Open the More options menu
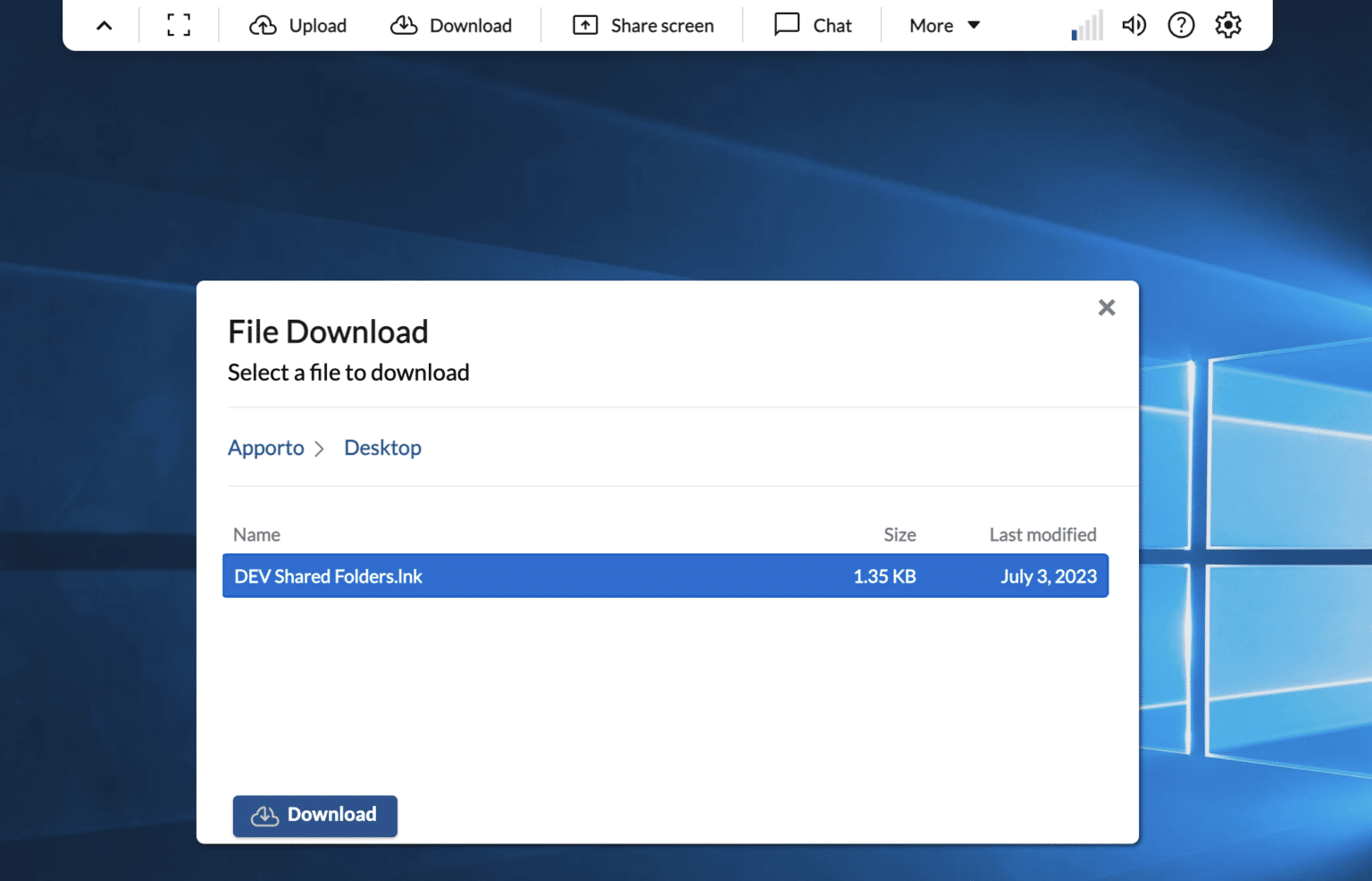Image resolution: width=1372 pixels, height=881 pixels. (932, 25)
